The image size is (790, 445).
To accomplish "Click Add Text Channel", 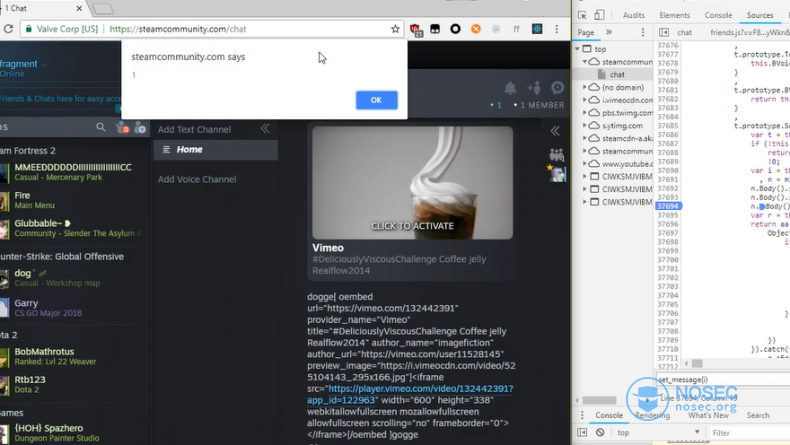I will pyautogui.click(x=194, y=130).
